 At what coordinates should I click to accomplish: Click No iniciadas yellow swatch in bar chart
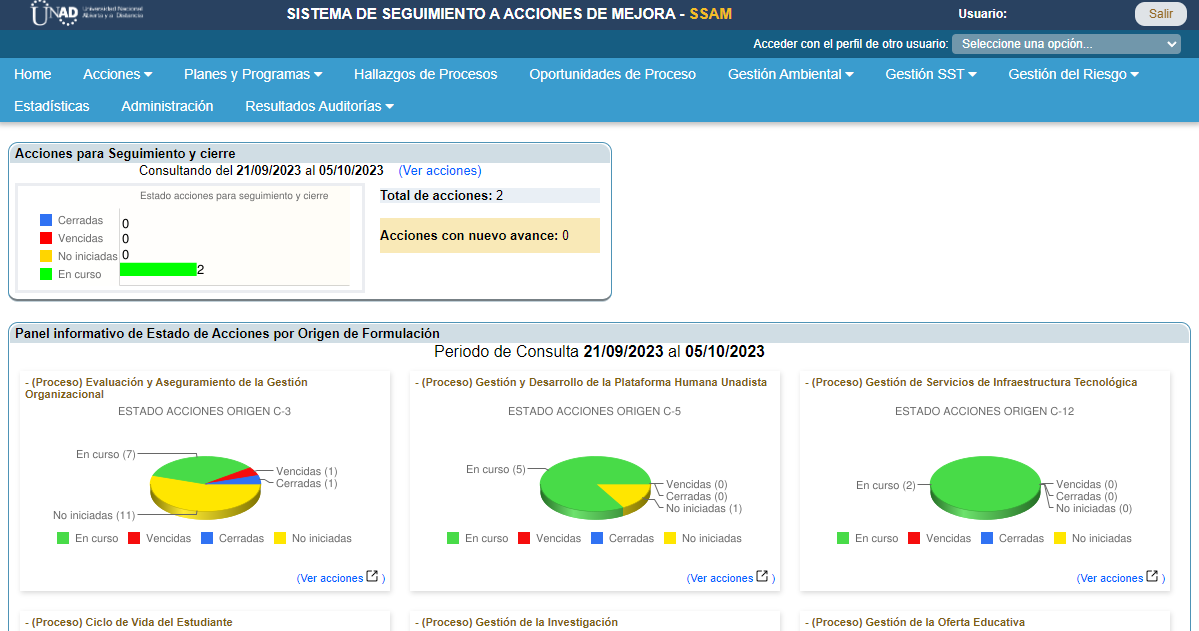(x=46, y=256)
